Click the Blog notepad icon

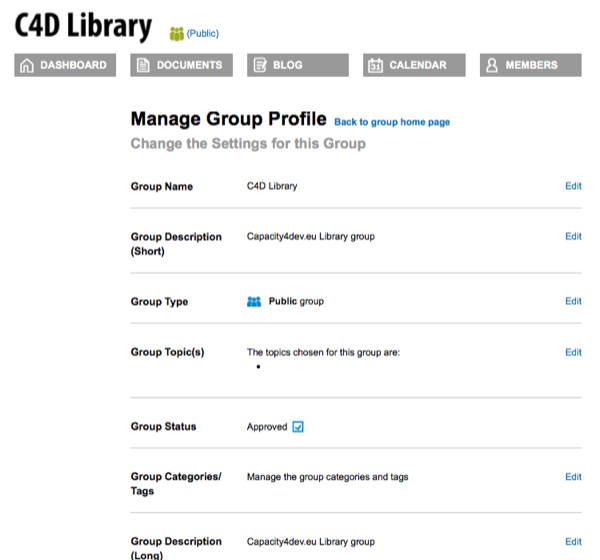pos(260,65)
